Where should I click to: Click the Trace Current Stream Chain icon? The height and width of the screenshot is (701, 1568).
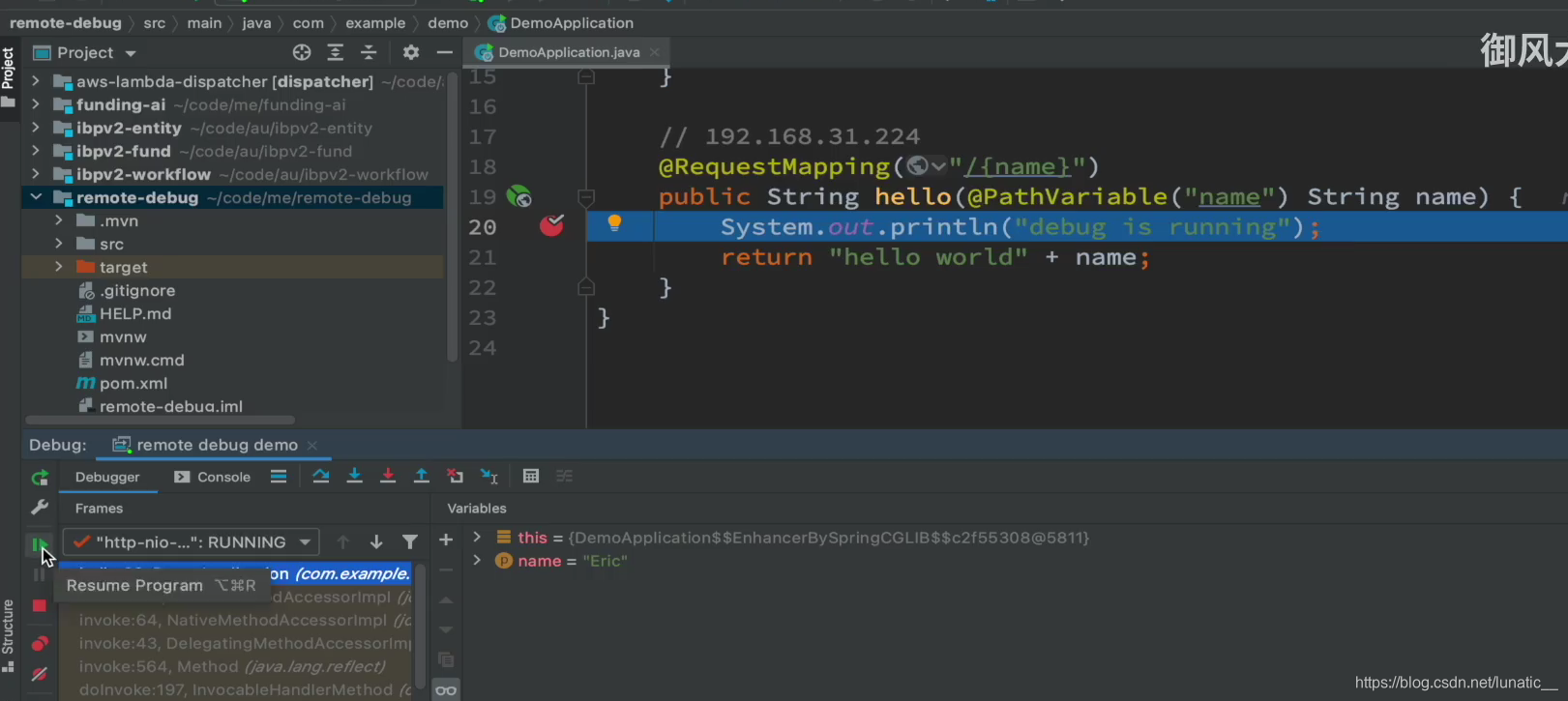point(565,476)
